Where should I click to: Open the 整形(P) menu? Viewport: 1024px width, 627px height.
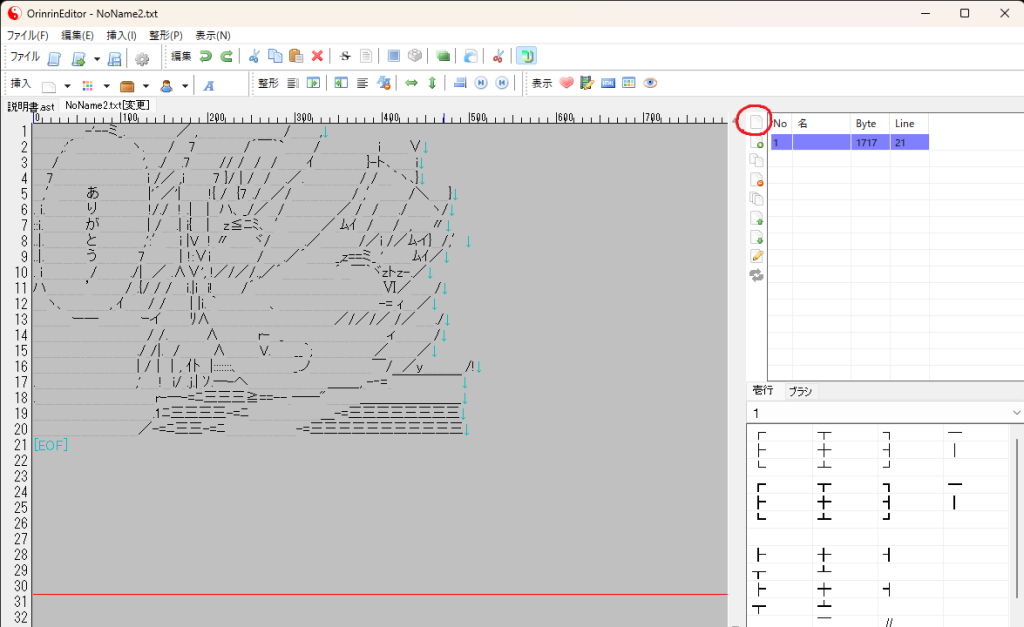click(x=166, y=35)
